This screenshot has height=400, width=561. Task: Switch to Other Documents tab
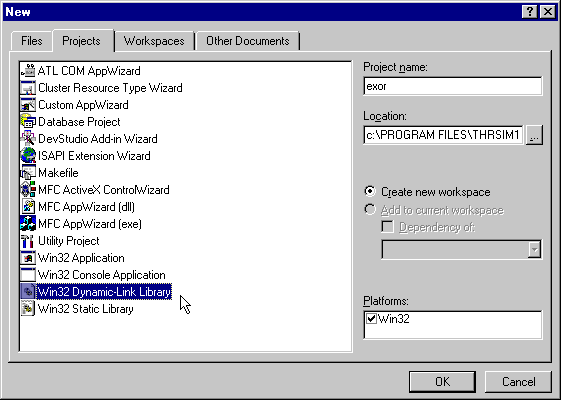248,41
